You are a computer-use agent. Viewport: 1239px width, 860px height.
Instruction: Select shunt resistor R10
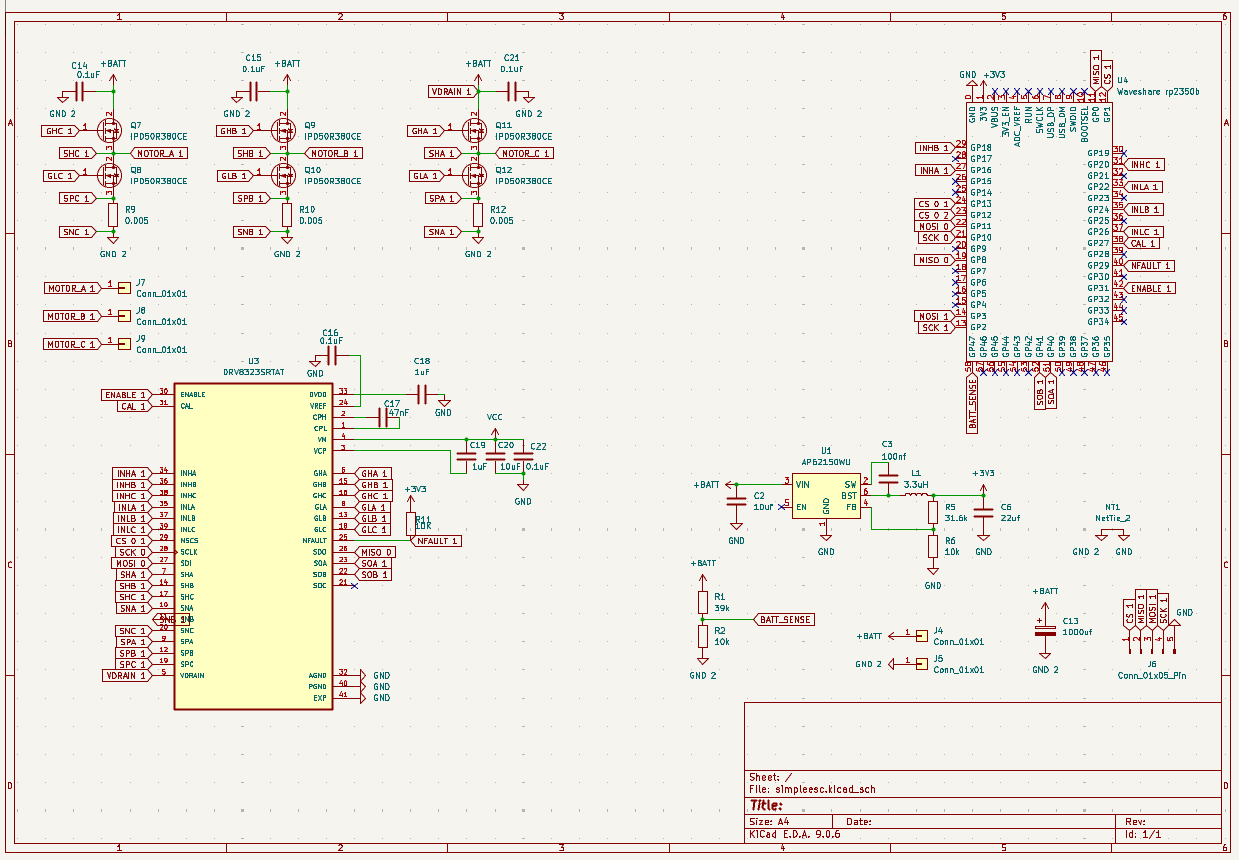coord(287,215)
